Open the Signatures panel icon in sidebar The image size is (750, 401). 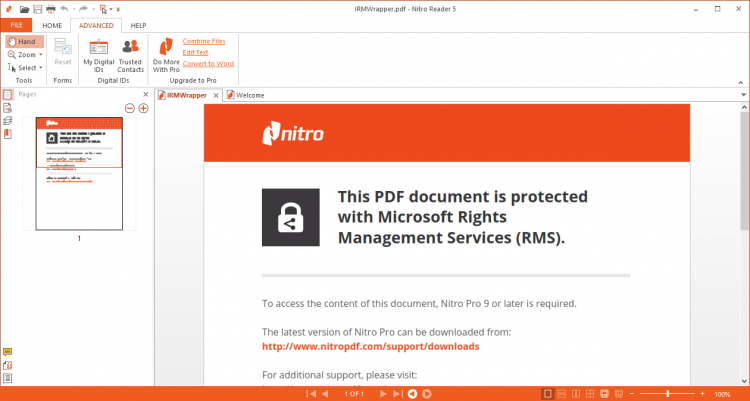click(8, 108)
